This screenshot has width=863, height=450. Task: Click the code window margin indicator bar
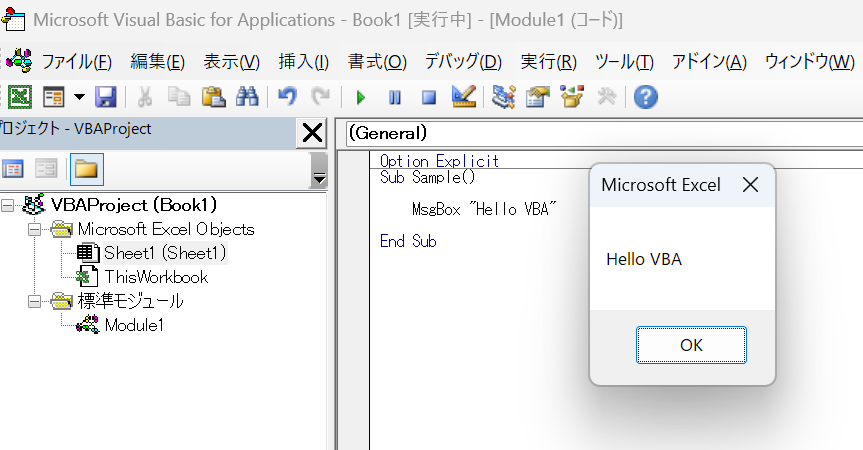(x=353, y=300)
